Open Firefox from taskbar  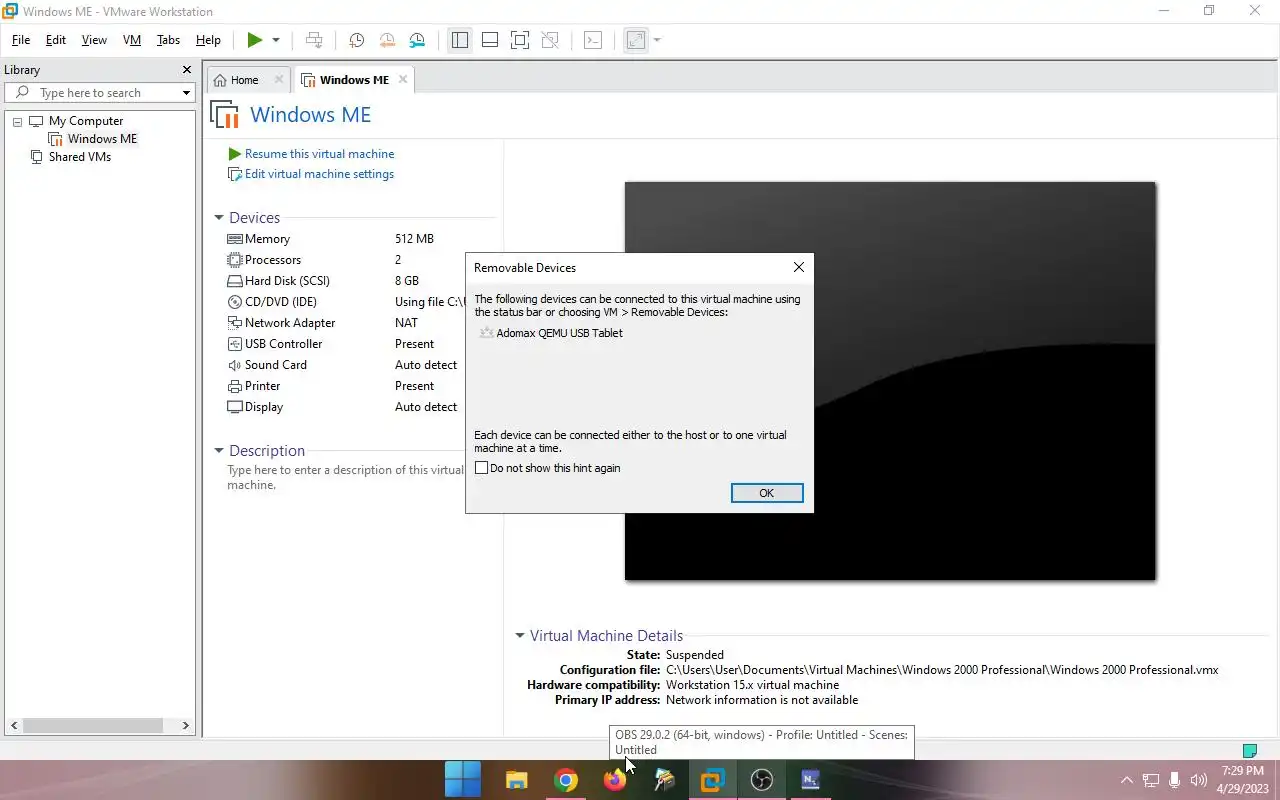tap(615, 780)
